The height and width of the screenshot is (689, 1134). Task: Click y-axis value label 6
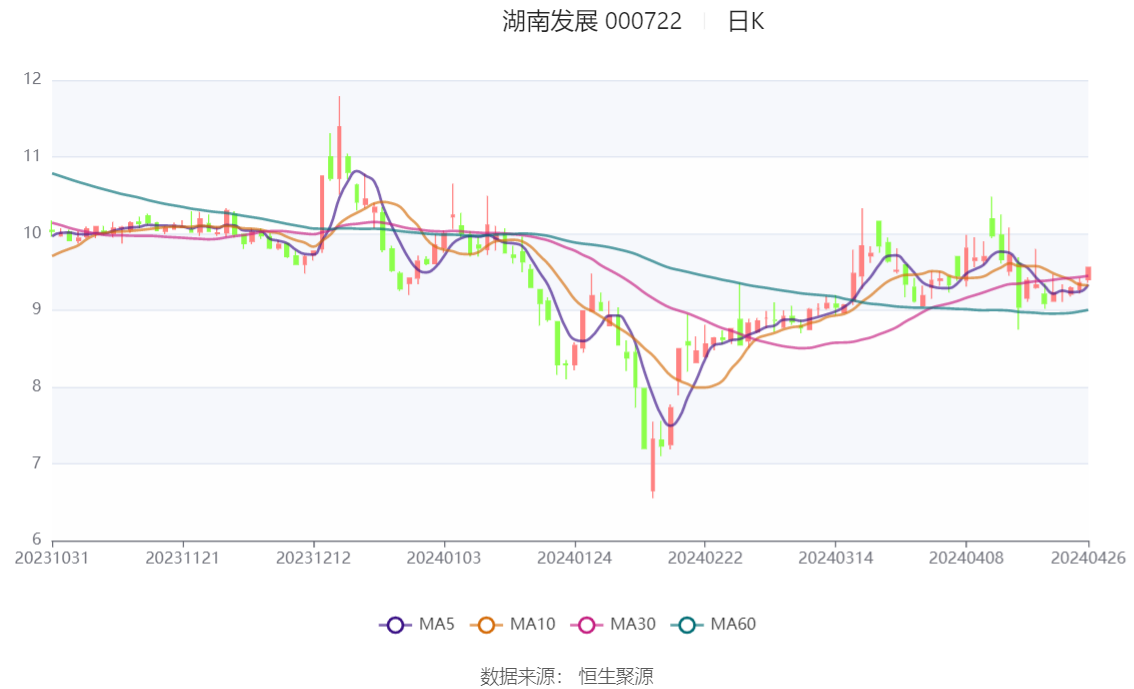point(36,539)
